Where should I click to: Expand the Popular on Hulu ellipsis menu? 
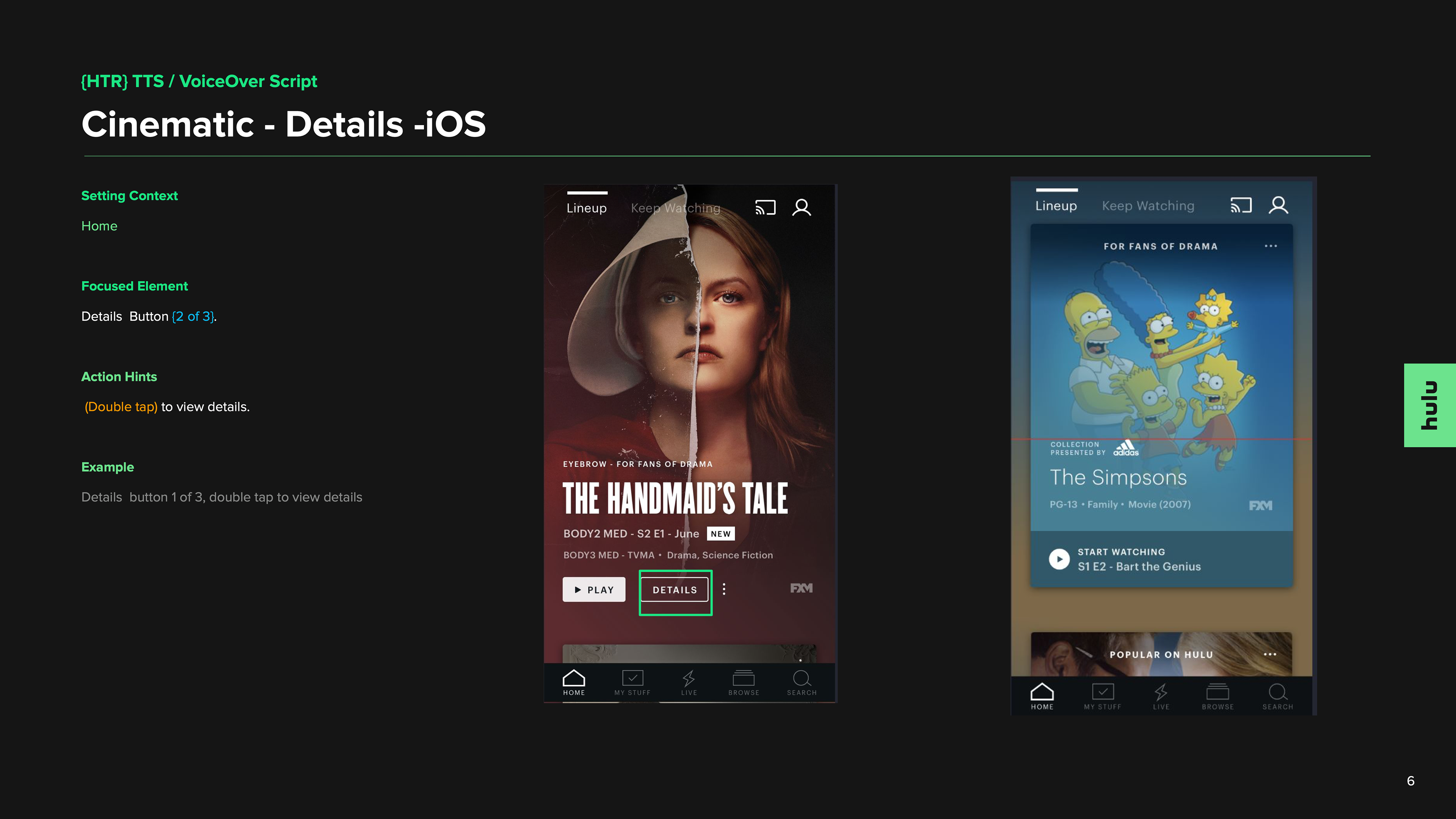point(1269,654)
